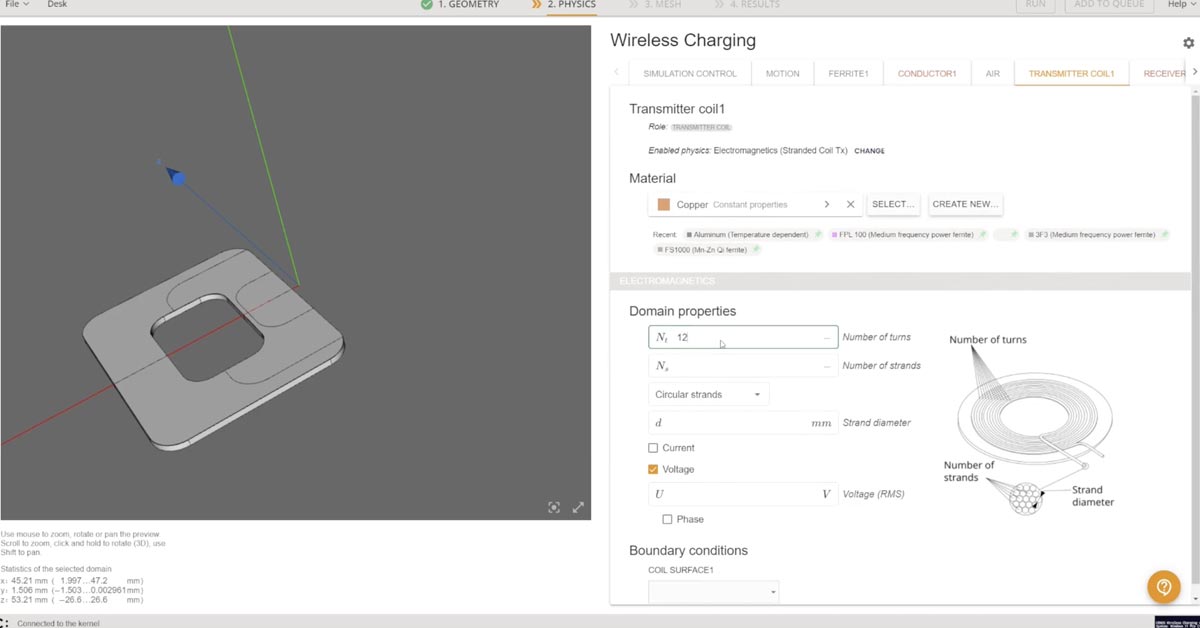Disable the Voltage checkbox
Image resolution: width=1200 pixels, height=628 pixels.
click(652, 468)
